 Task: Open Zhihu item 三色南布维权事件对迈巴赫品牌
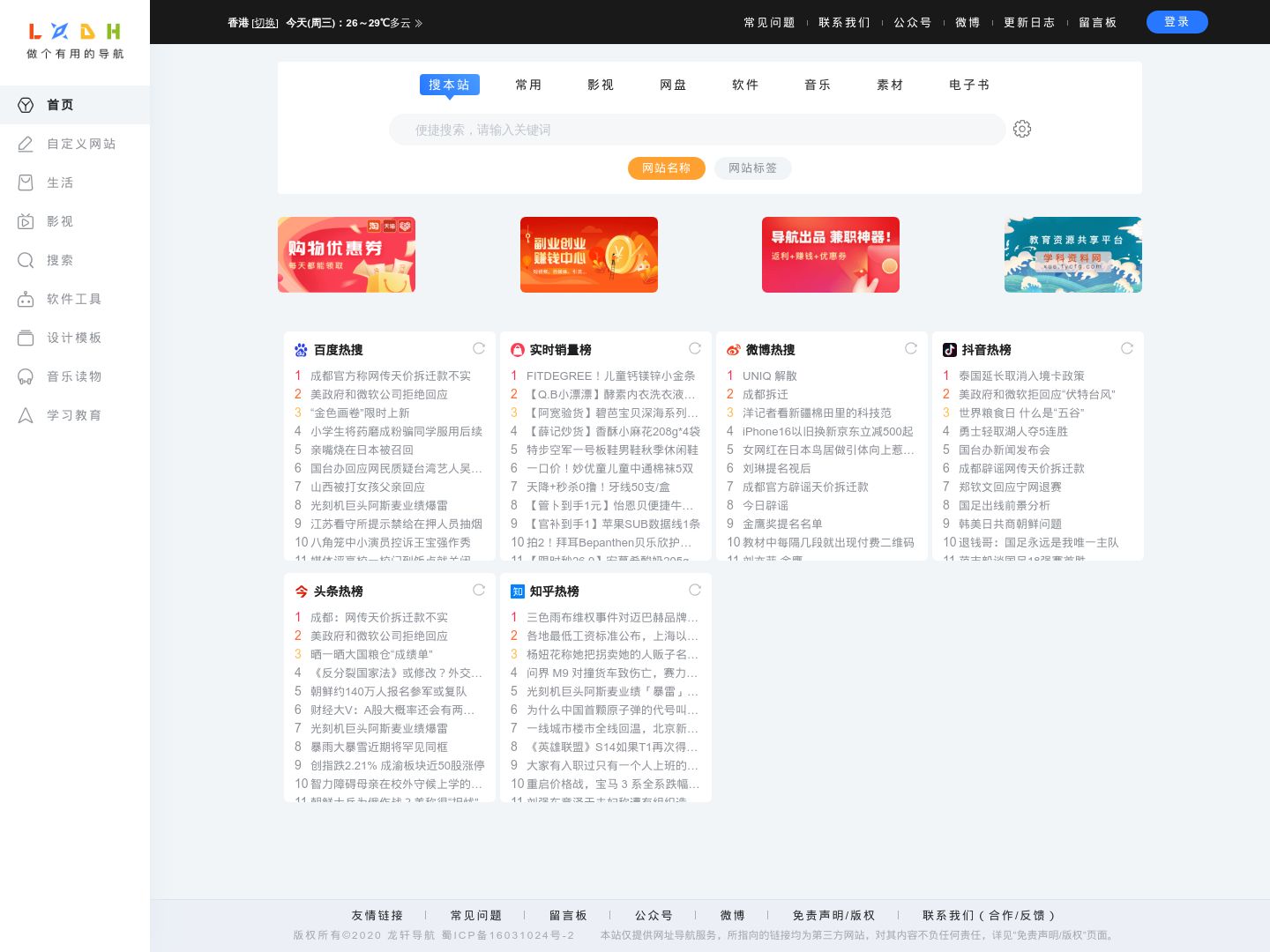pos(612,617)
